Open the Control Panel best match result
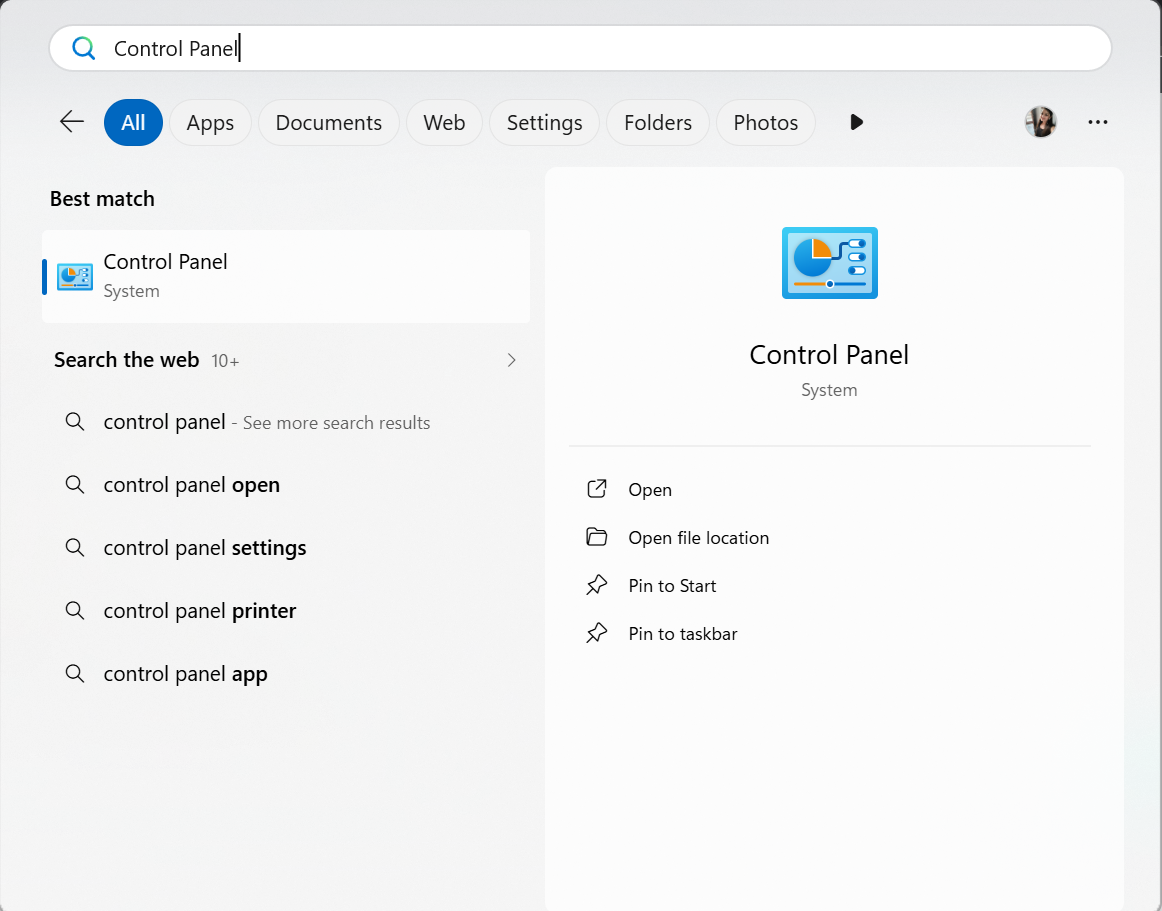The width and height of the screenshot is (1162, 911). [286, 276]
